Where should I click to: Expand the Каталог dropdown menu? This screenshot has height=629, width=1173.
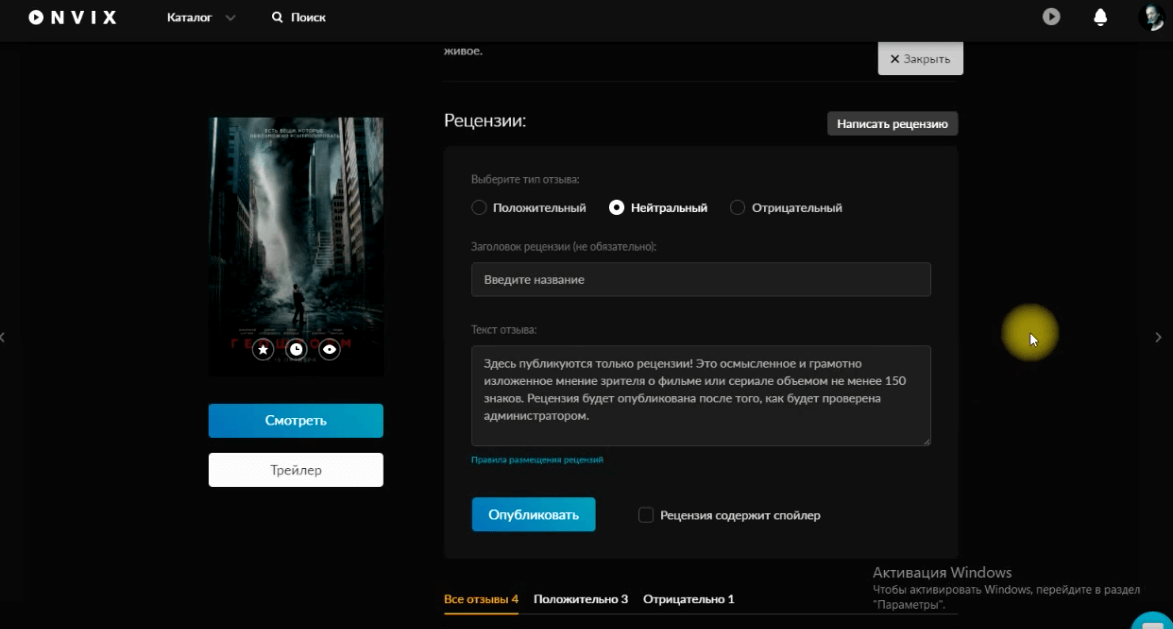(201, 17)
